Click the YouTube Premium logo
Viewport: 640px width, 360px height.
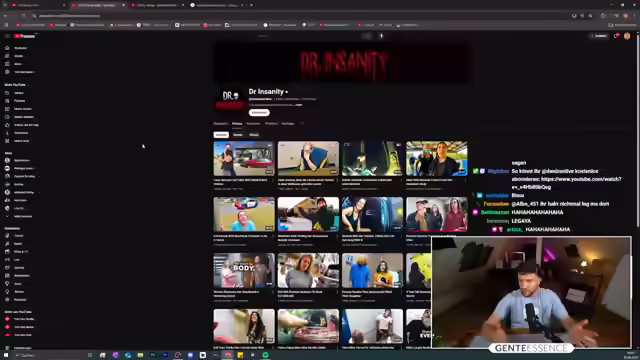tap(24, 36)
